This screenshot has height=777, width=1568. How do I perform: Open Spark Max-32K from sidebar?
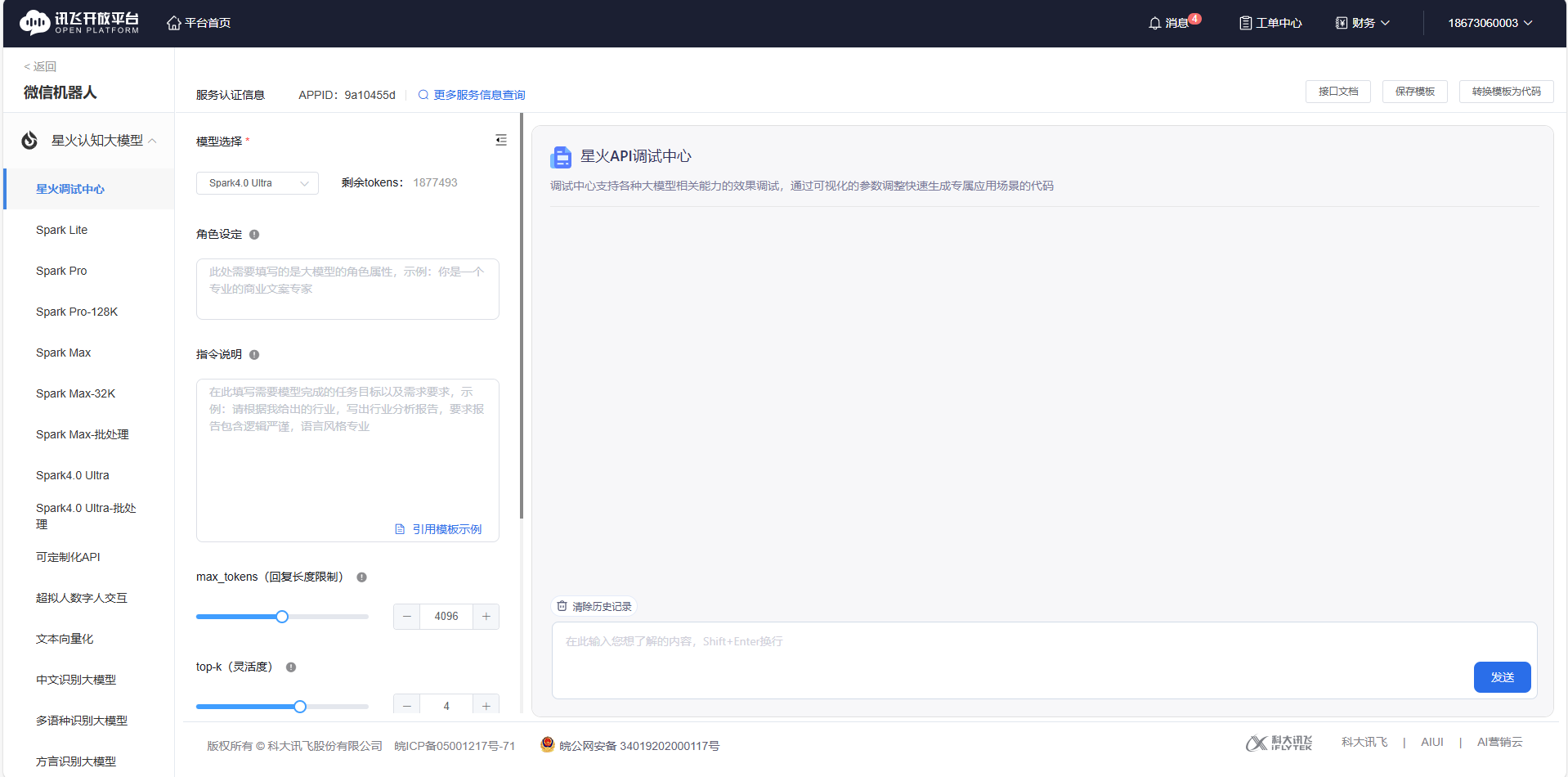coord(75,393)
